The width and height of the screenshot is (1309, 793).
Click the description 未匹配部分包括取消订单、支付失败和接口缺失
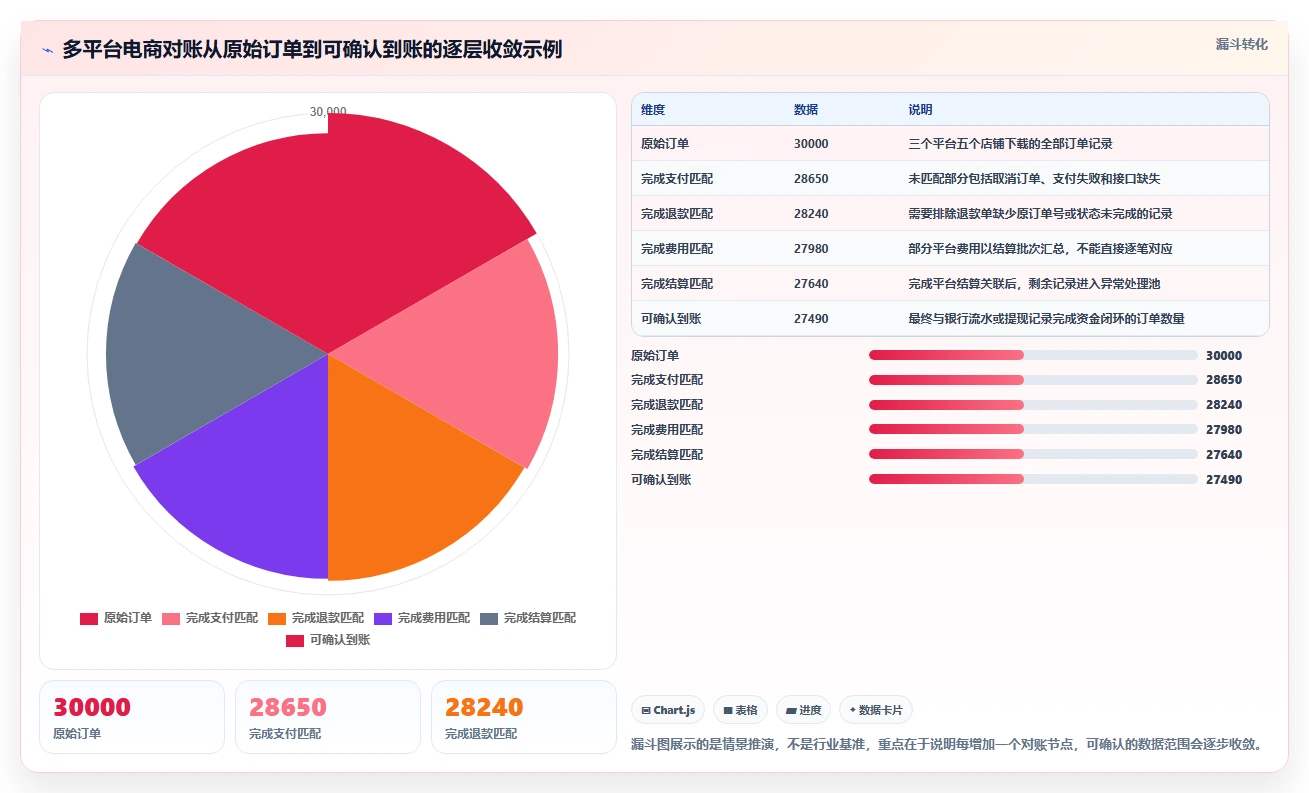1034,179
